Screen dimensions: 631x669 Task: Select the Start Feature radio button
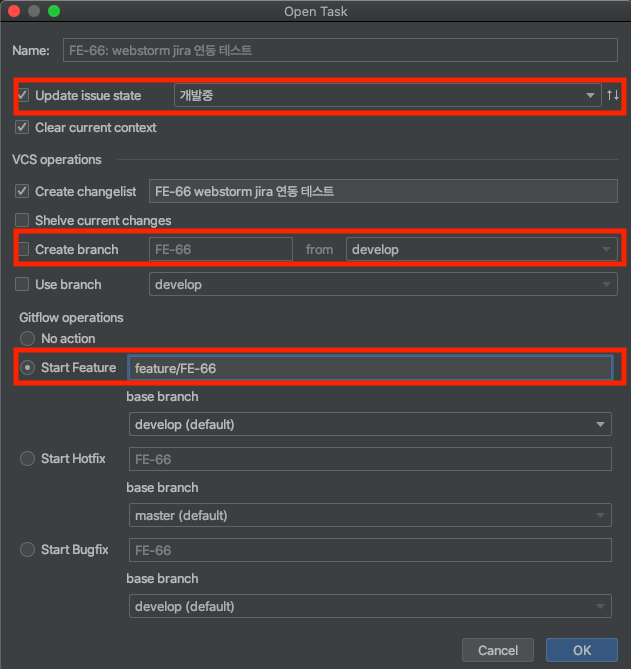27,367
